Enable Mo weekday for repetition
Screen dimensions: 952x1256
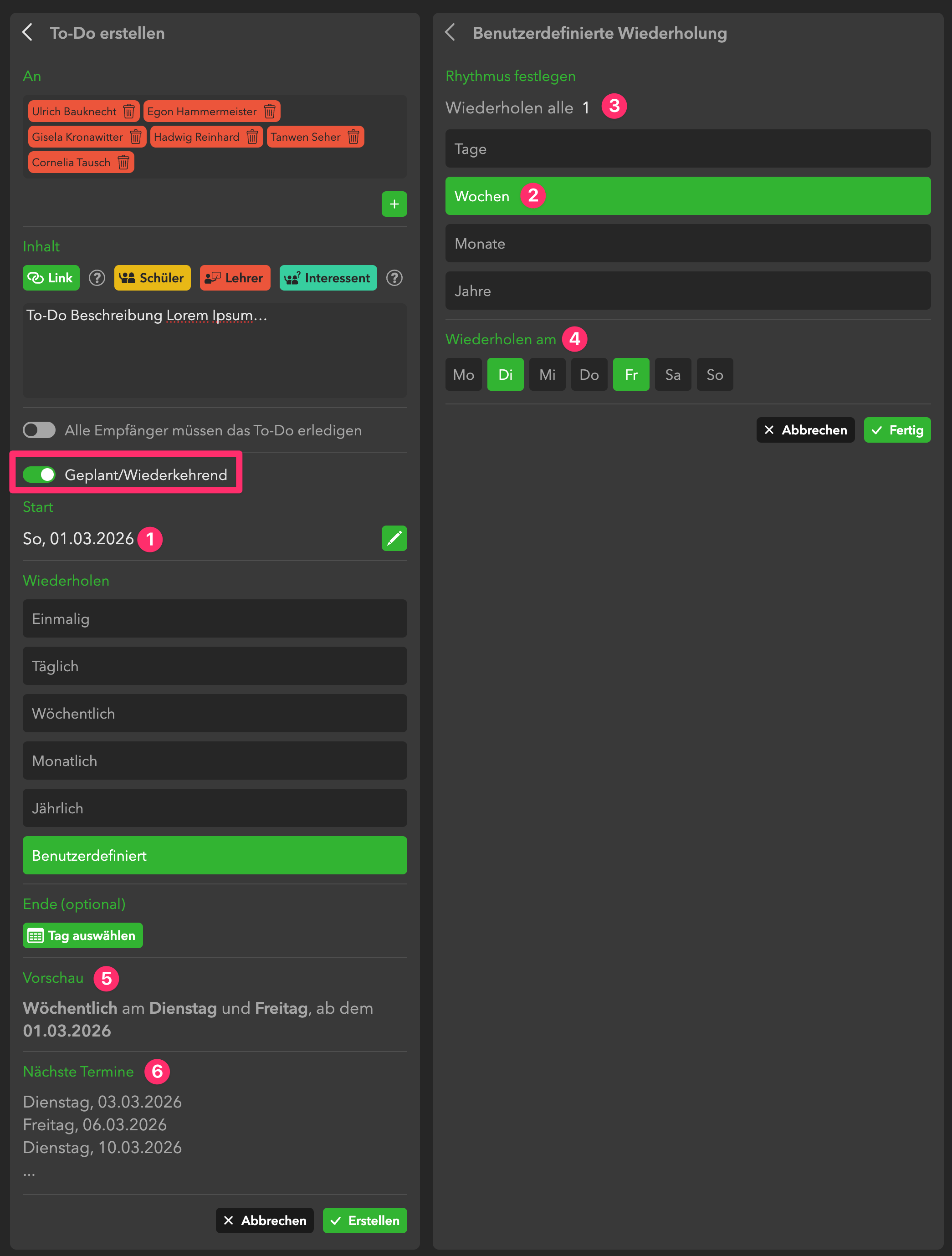click(x=463, y=375)
